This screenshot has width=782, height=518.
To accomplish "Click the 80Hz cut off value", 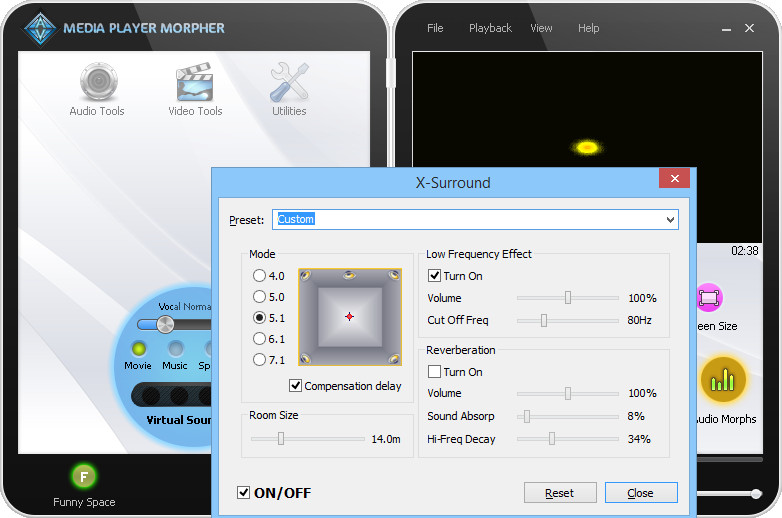I will [x=639, y=320].
